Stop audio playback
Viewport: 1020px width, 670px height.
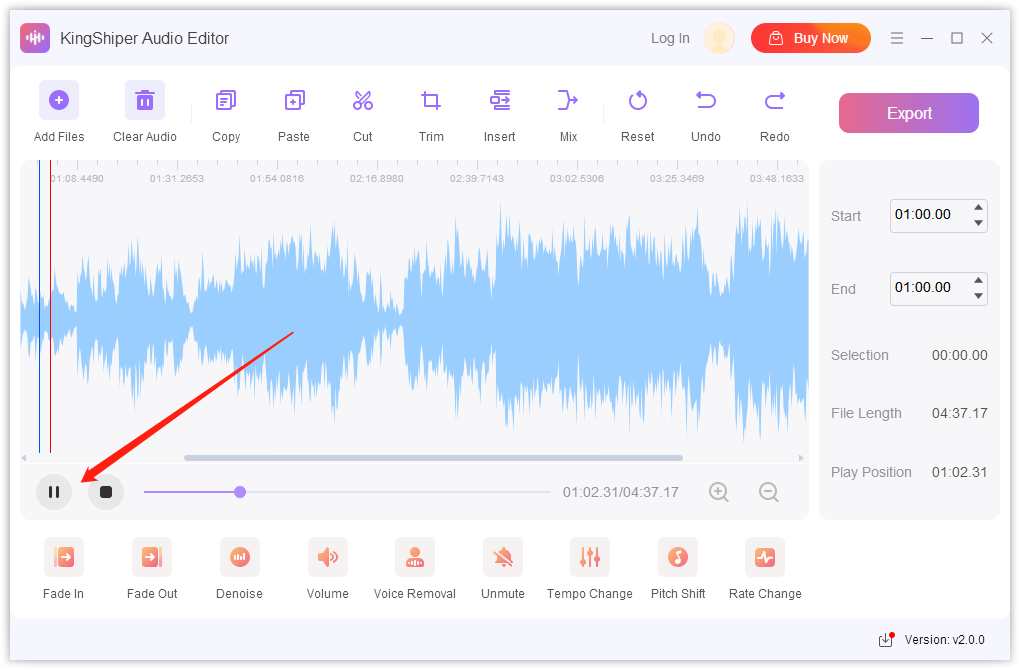[x=106, y=492]
